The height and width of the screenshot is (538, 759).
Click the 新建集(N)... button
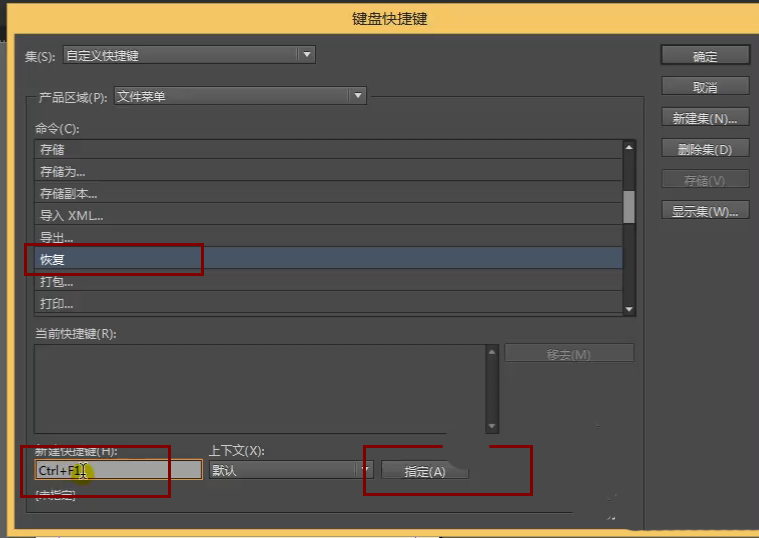705,118
